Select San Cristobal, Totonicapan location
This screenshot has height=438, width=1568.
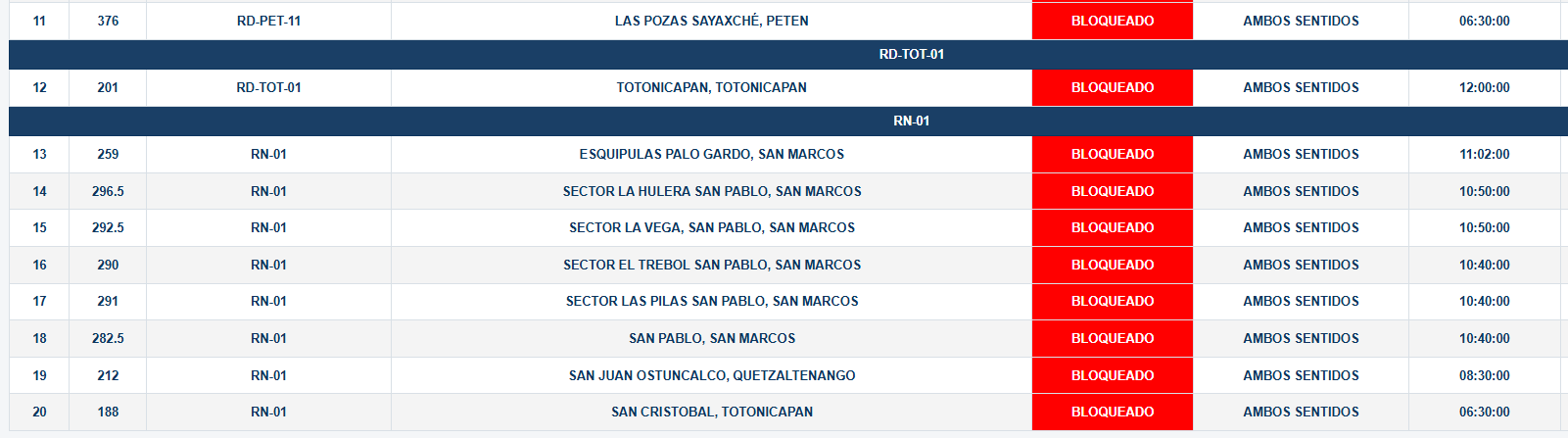coord(712,412)
